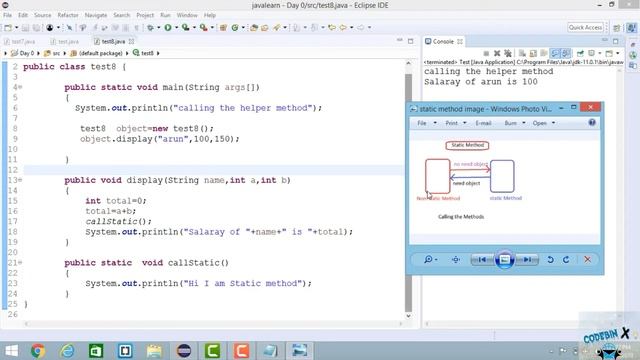Viewport: 640px width, 360px height.
Task: Open the Project menu
Action: click(x=145, y=15)
